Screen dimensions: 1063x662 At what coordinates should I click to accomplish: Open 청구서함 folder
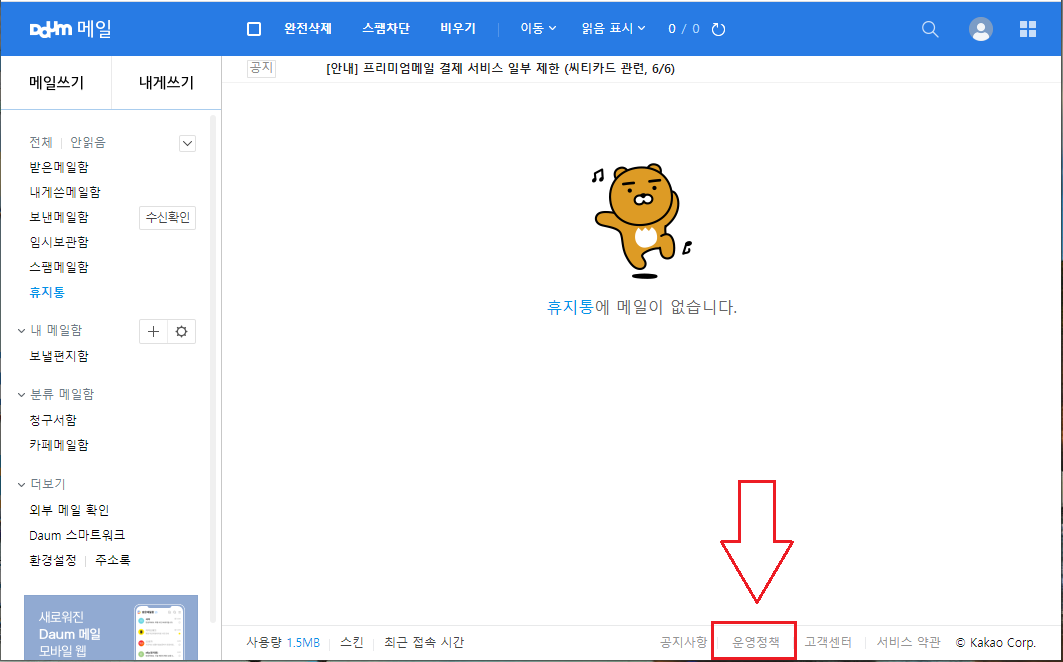pos(53,420)
